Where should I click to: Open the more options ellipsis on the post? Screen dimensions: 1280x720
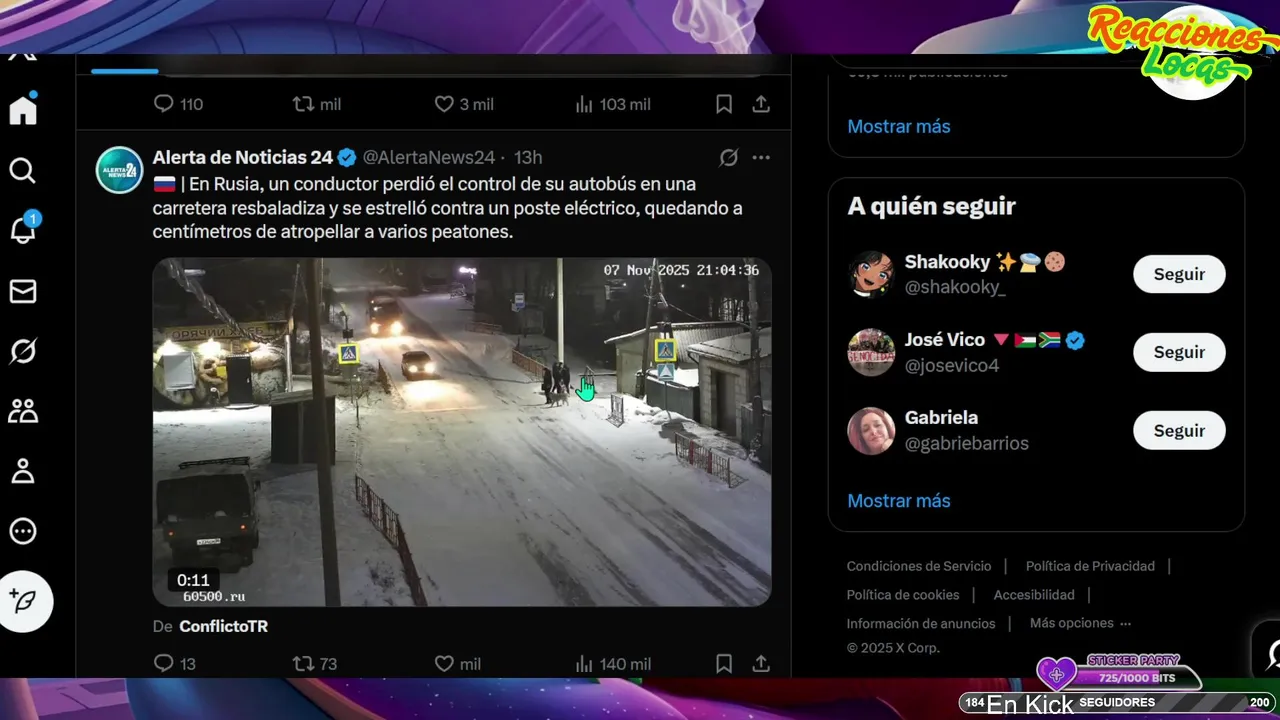pos(761,157)
